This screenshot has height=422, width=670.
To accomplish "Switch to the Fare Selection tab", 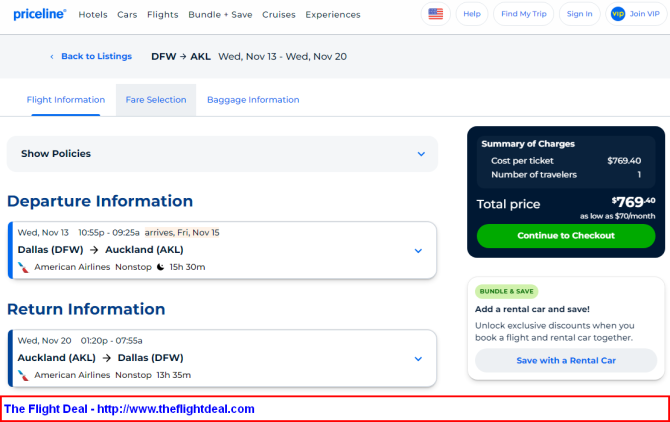I will [156, 100].
